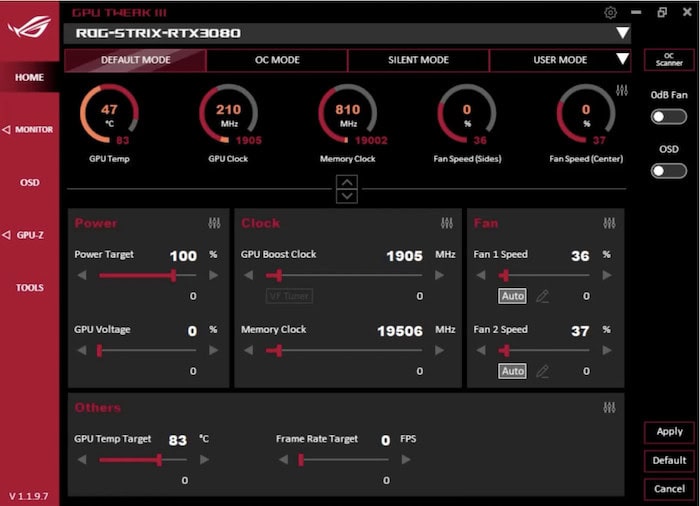Open Others panel settings icon
This screenshot has height=506, width=700.
click(x=609, y=407)
